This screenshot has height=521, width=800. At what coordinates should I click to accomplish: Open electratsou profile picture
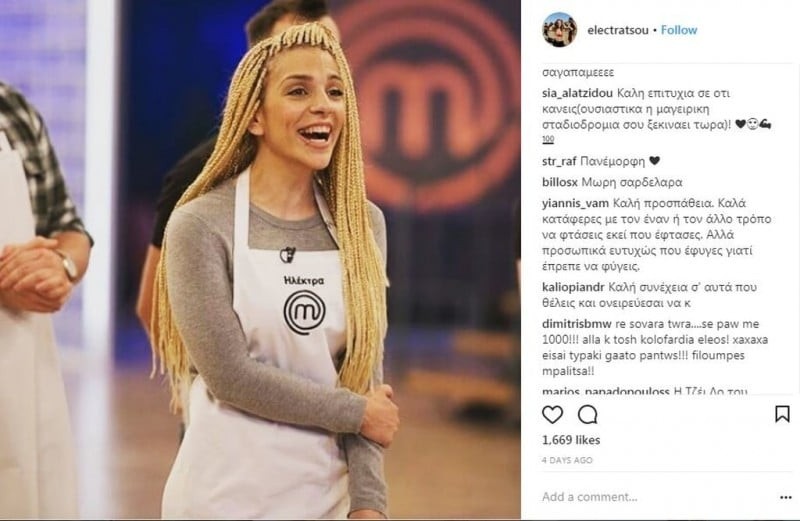click(x=559, y=30)
